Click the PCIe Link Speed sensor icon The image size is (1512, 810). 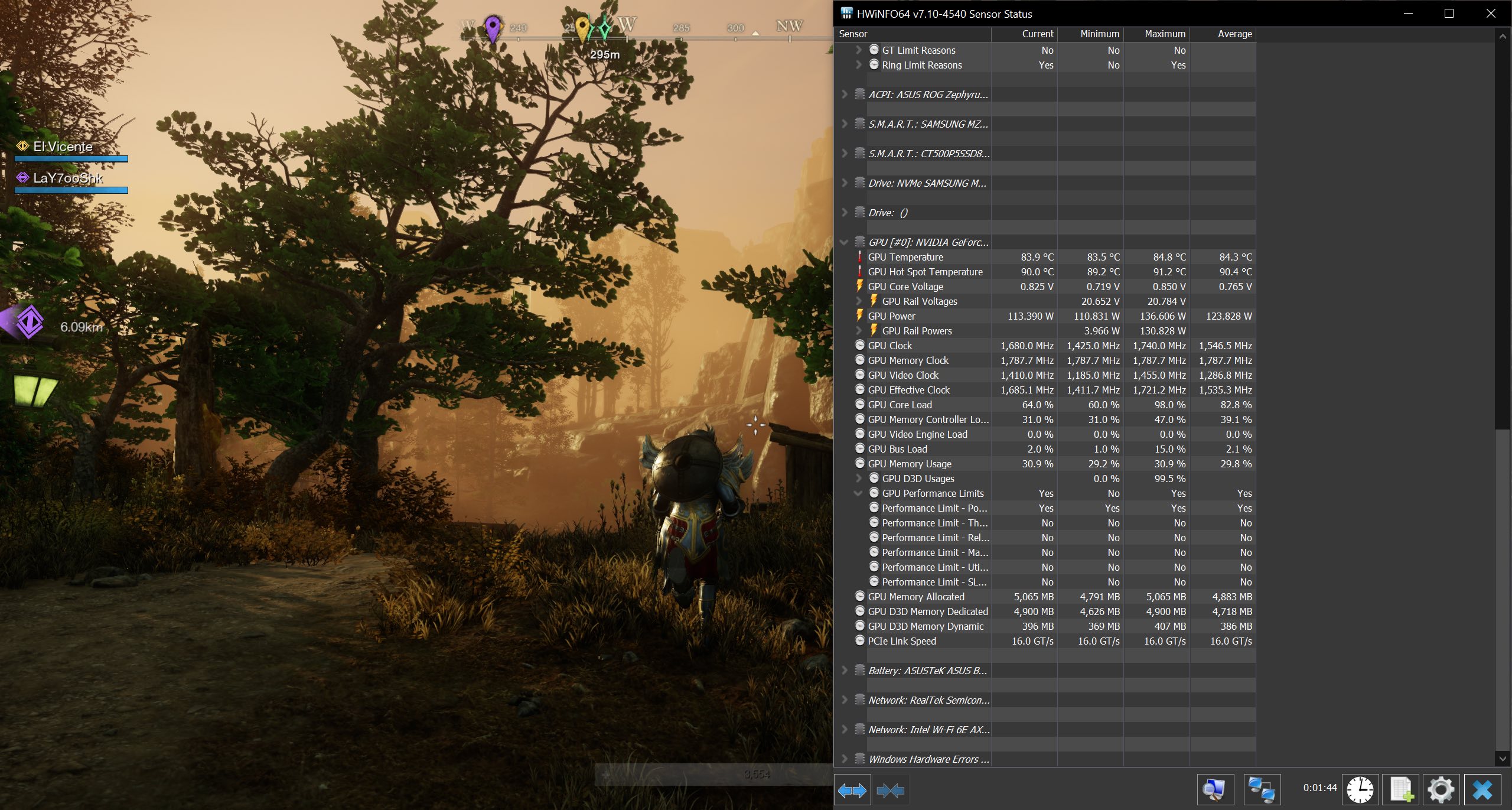pos(860,641)
